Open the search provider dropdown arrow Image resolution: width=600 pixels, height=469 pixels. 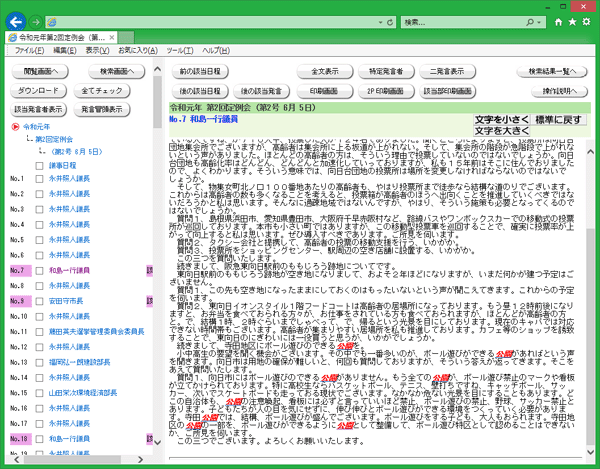tap(539, 22)
